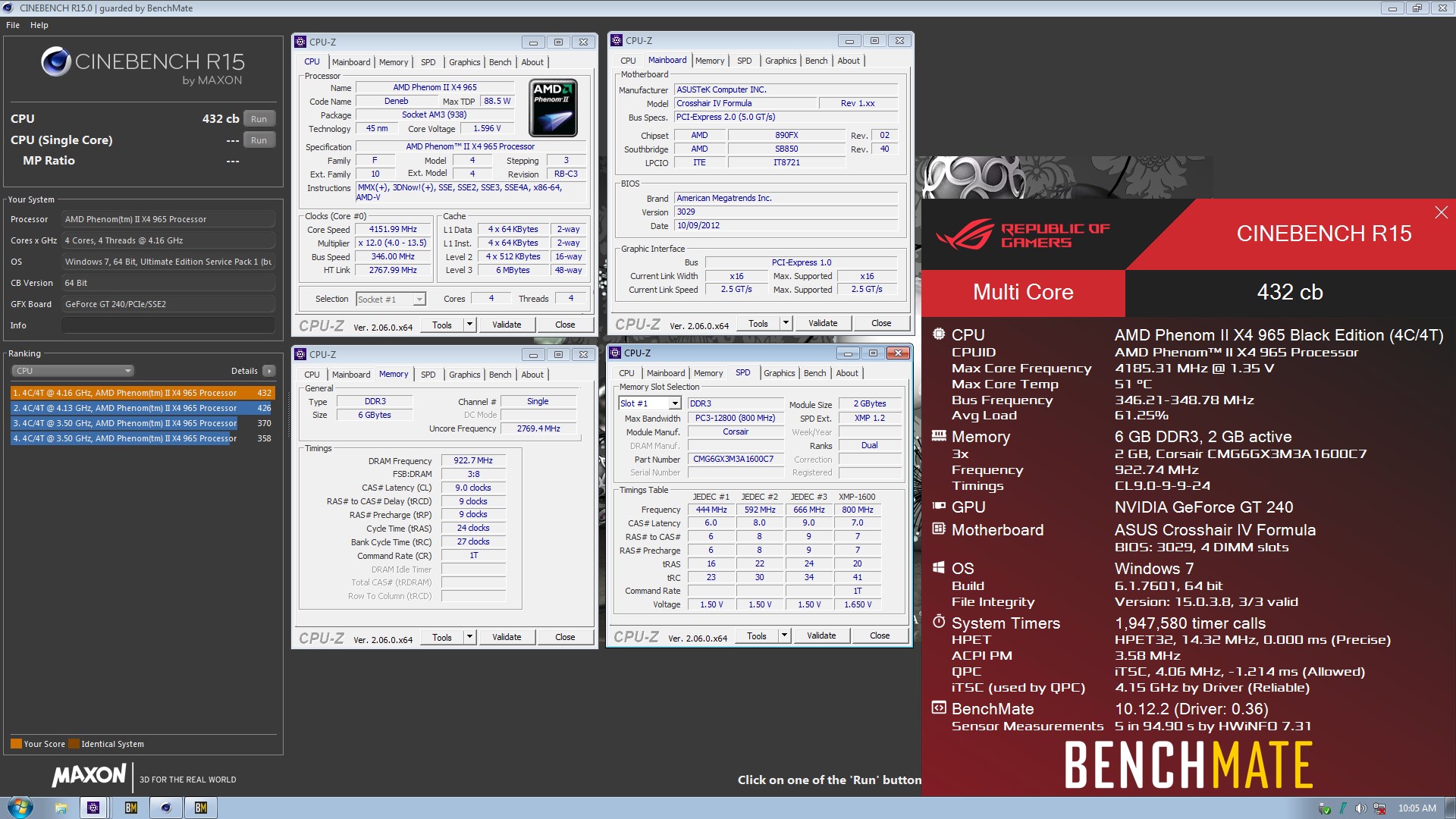Viewport: 1456px width, 819px height.
Task: Run the CPU multi-core benchmark
Action: [259, 119]
